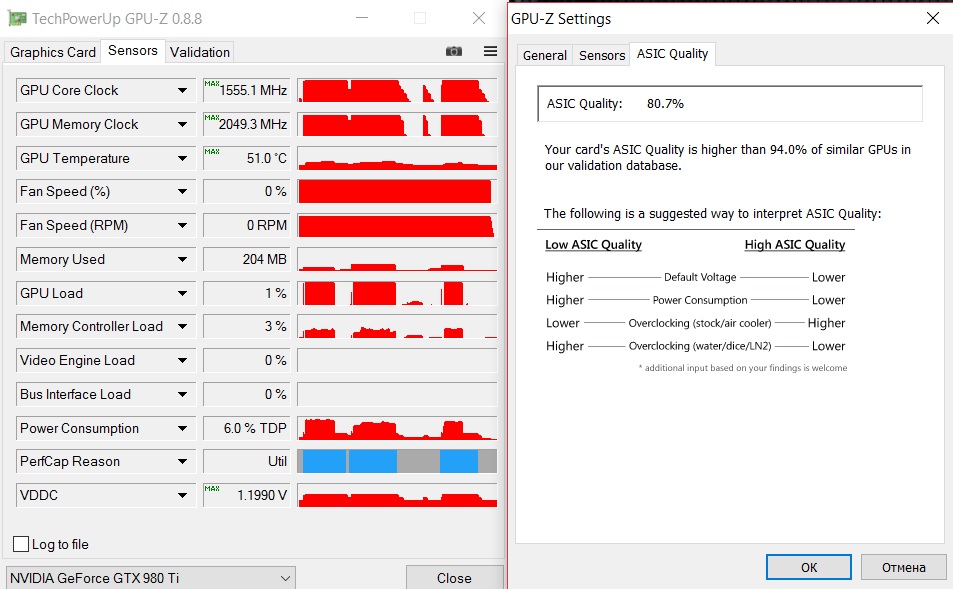Enable the Log to file checkbox
This screenshot has height=589, width=953.
pos(21,544)
